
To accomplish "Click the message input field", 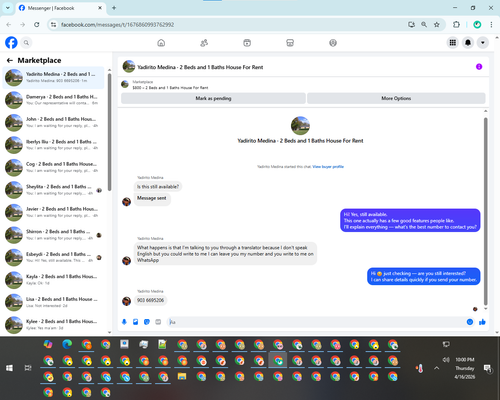I will [317, 322].
